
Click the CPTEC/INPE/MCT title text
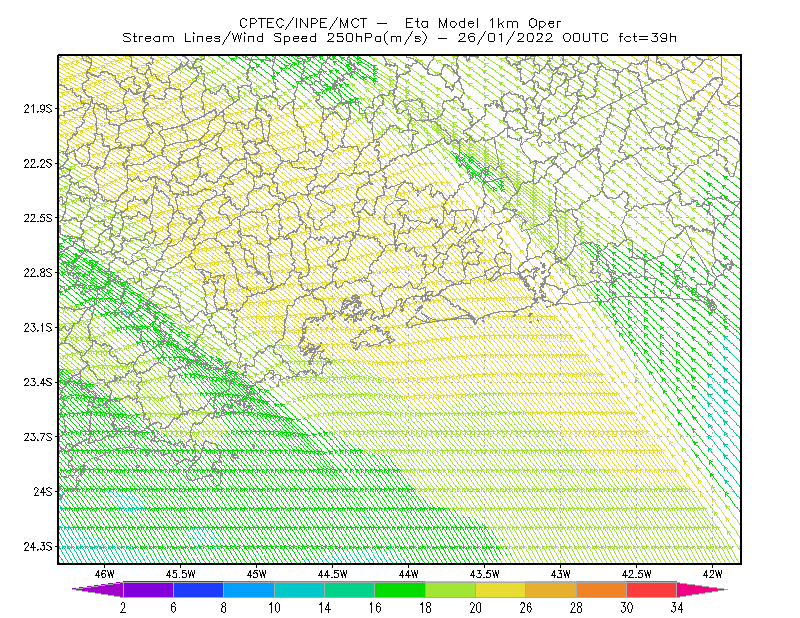[x=303, y=23]
